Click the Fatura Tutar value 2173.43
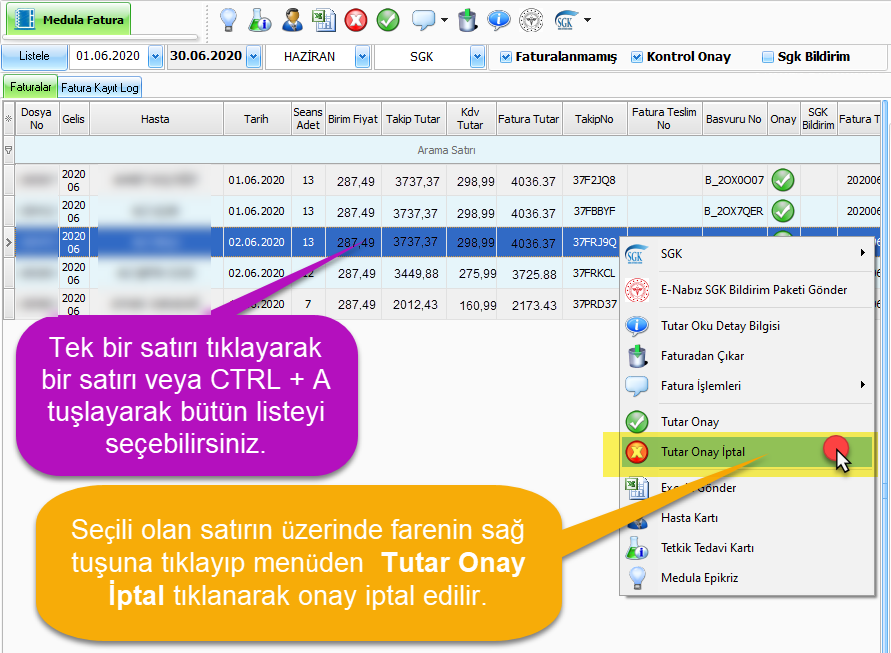 [535, 306]
